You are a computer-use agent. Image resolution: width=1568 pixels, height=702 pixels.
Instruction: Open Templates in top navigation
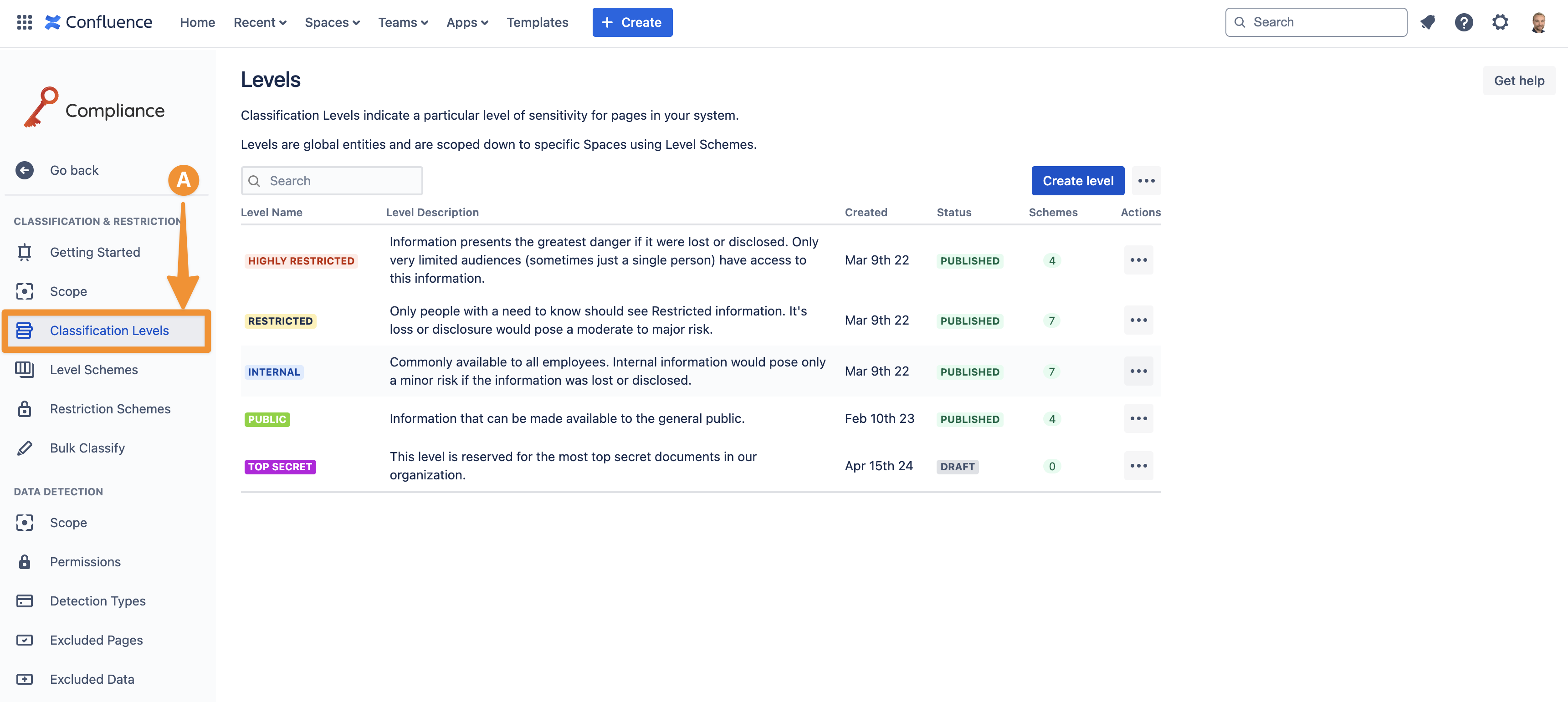click(x=537, y=22)
